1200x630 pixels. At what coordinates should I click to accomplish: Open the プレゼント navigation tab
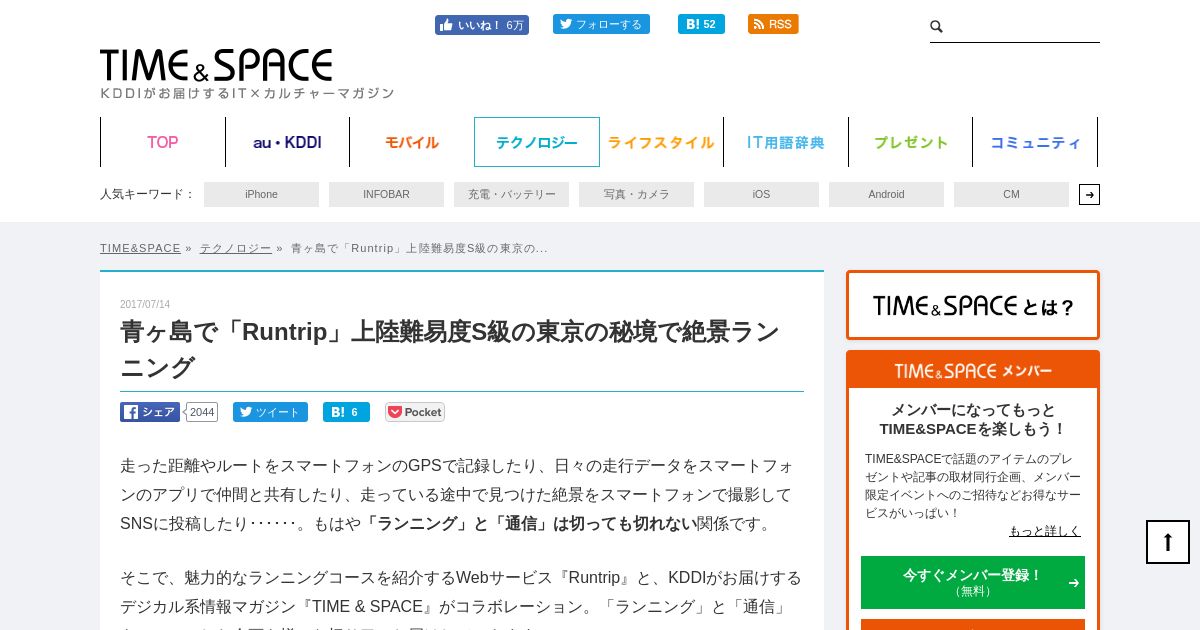coord(910,142)
